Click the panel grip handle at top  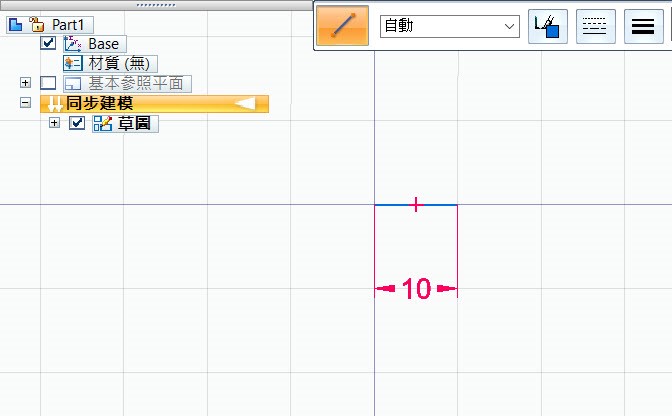[156, 5]
